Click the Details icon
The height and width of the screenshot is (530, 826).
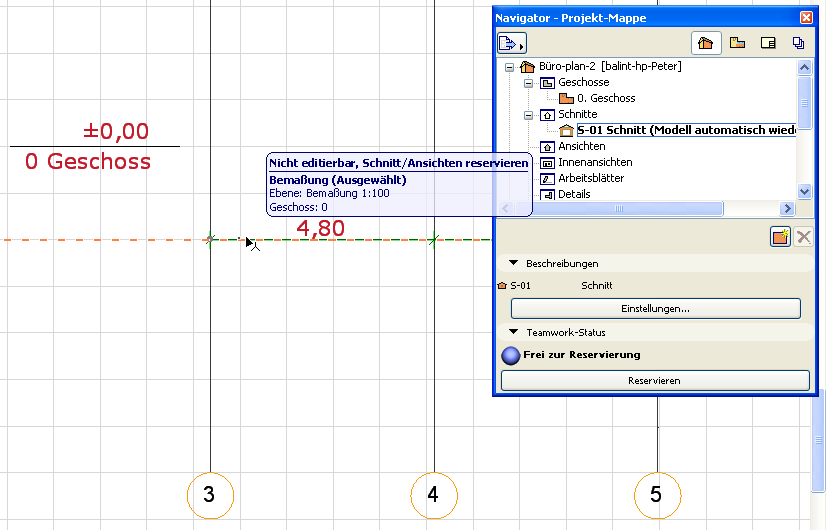pyautogui.click(x=547, y=194)
